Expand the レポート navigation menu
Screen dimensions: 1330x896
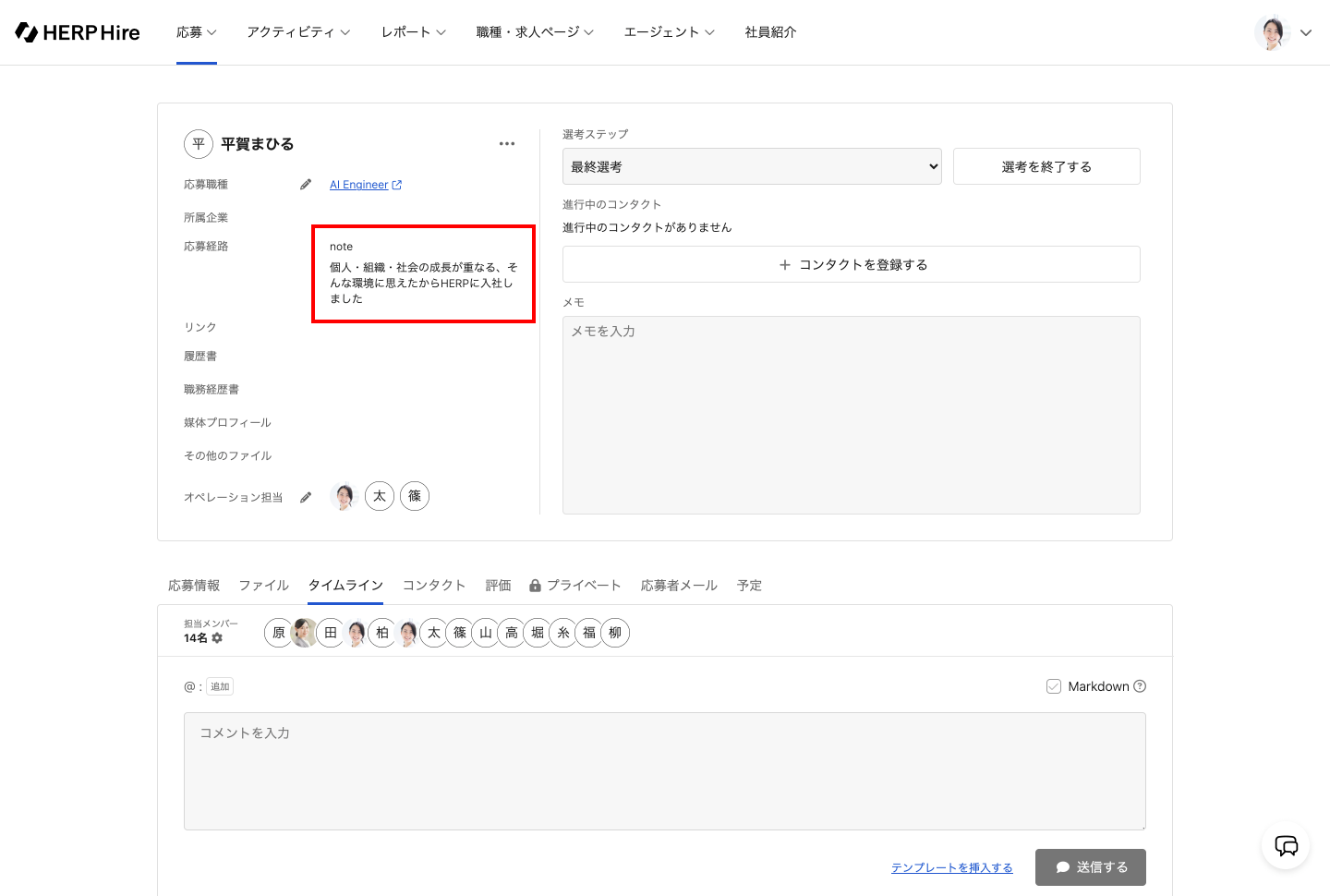[x=414, y=32]
